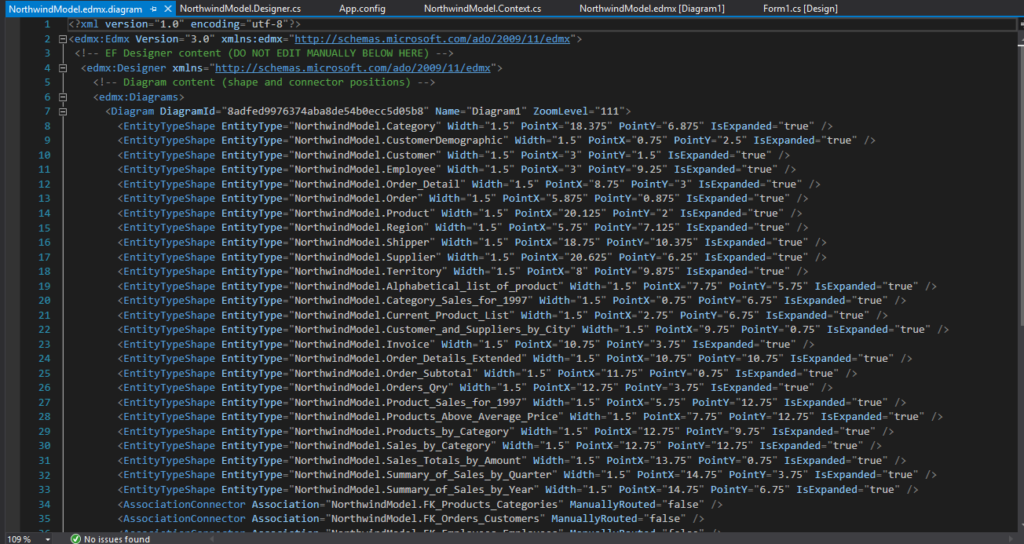Click NorthwindModel.Summary_of_Sales_by_Quarter text

click(423, 475)
